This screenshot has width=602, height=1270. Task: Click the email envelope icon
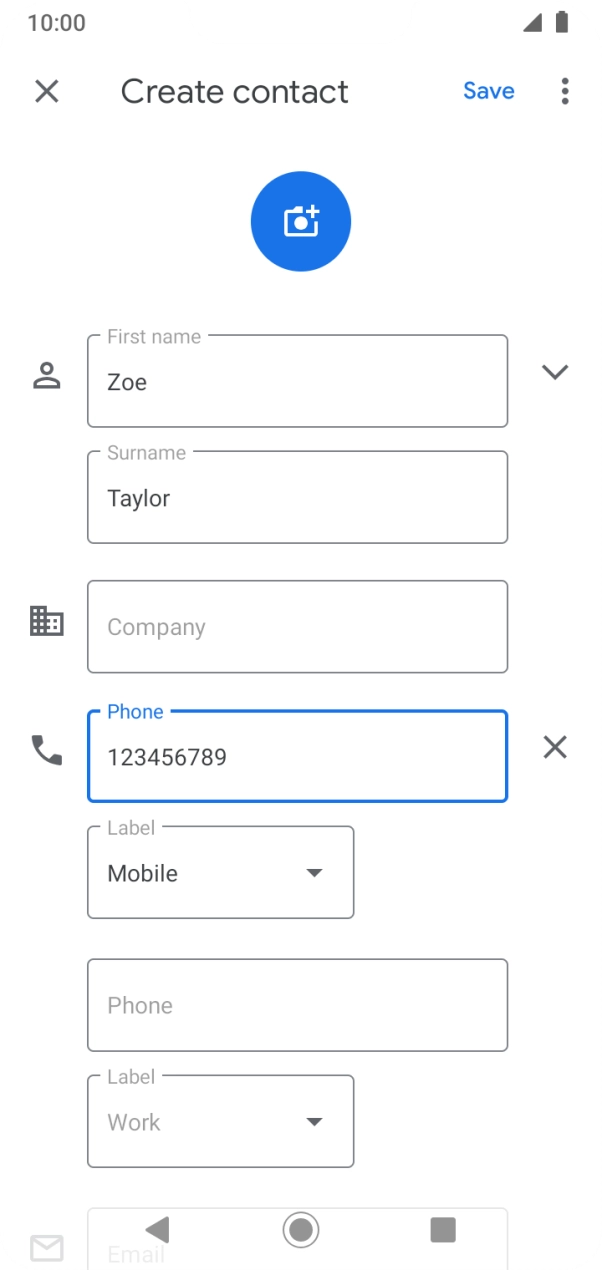47,1247
